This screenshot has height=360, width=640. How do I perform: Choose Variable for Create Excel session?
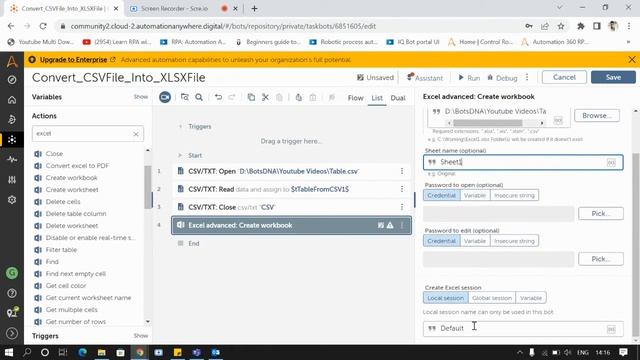(x=531, y=298)
